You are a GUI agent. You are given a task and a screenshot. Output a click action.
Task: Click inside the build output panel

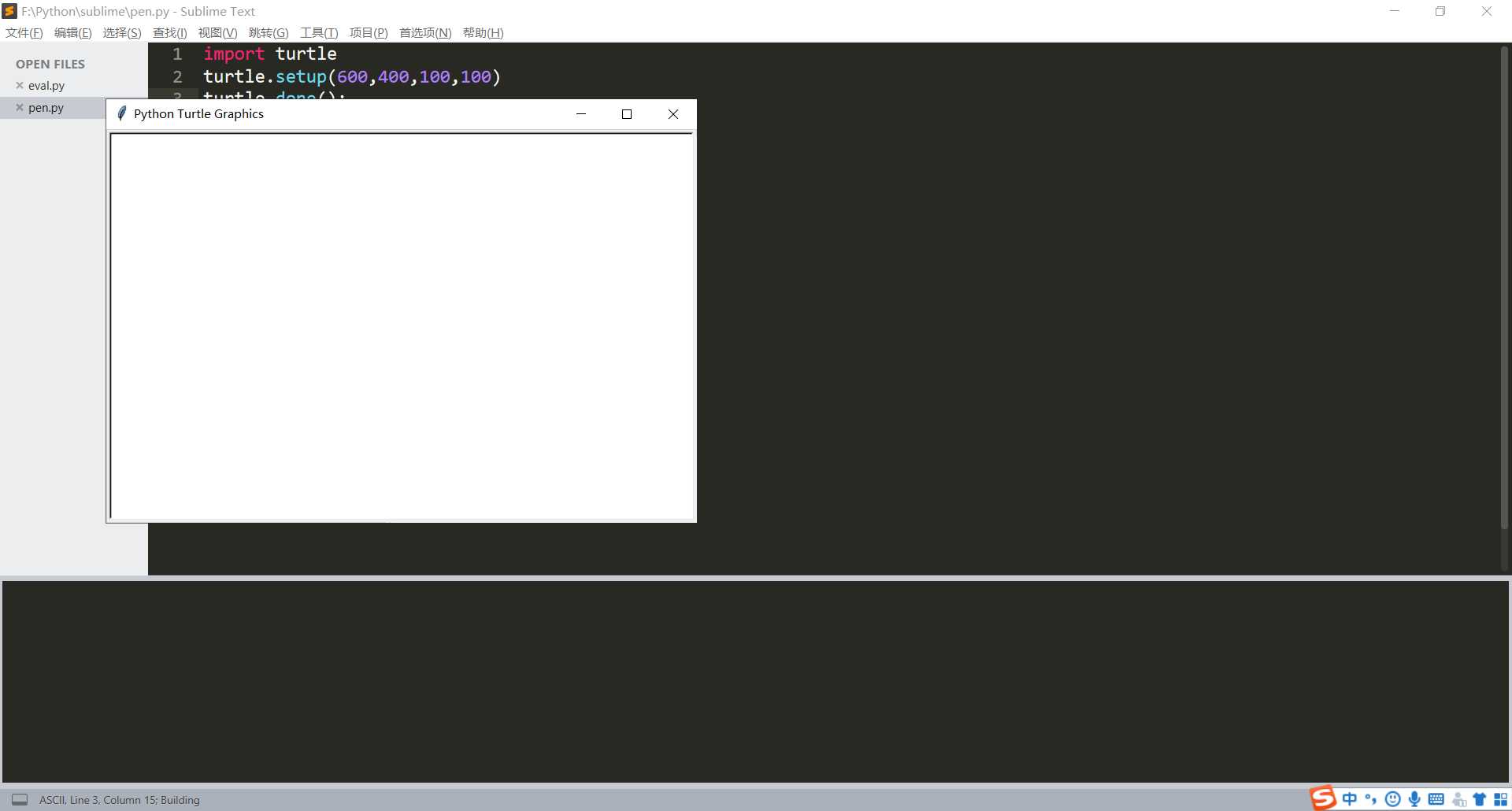point(755,681)
